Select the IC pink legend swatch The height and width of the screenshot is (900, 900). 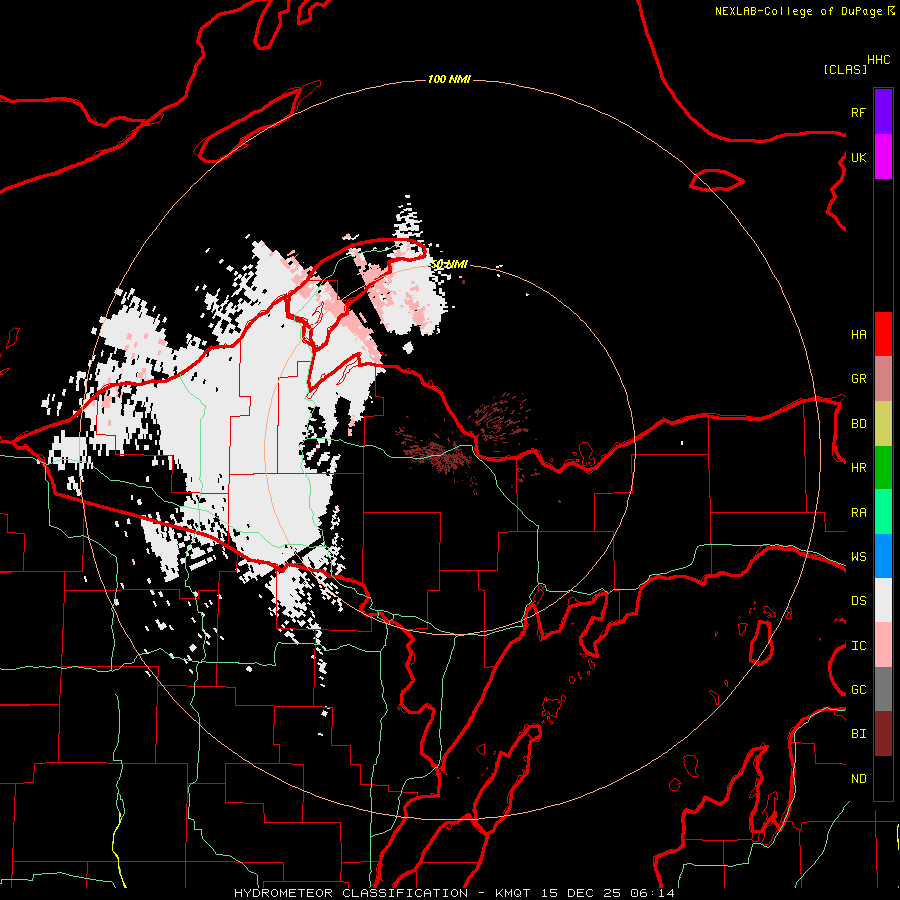pos(883,645)
